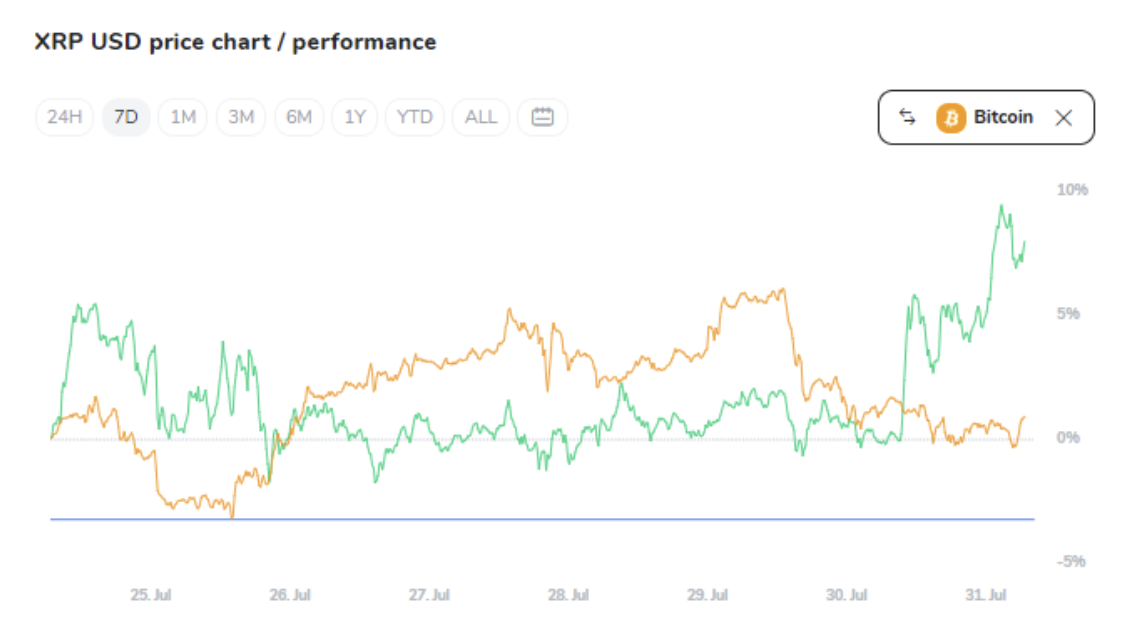Click the XRP USD price chart heading
Viewport: 1126px width, 638px height.
[x=235, y=42]
